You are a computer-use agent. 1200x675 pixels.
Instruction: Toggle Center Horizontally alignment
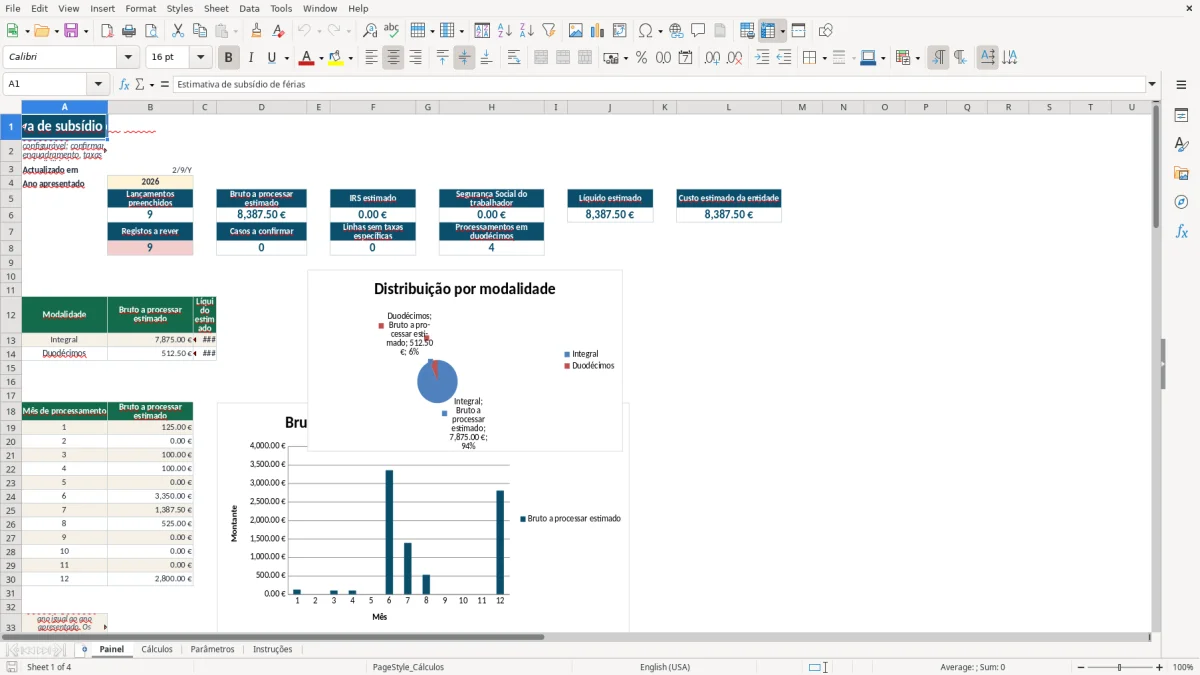[x=393, y=58]
